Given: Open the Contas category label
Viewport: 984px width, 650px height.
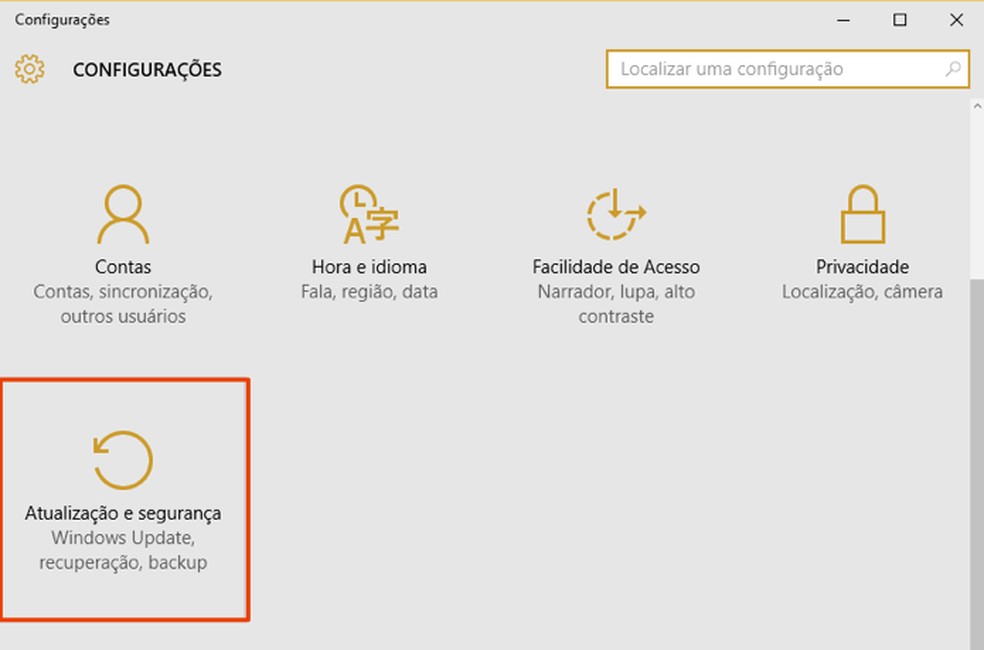Looking at the screenshot, I should click(x=124, y=267).
